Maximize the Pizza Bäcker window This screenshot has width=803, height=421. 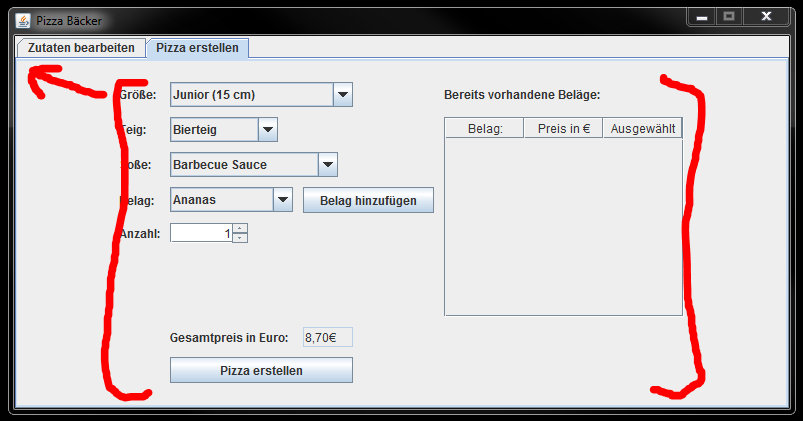click(x=729, y=17)
